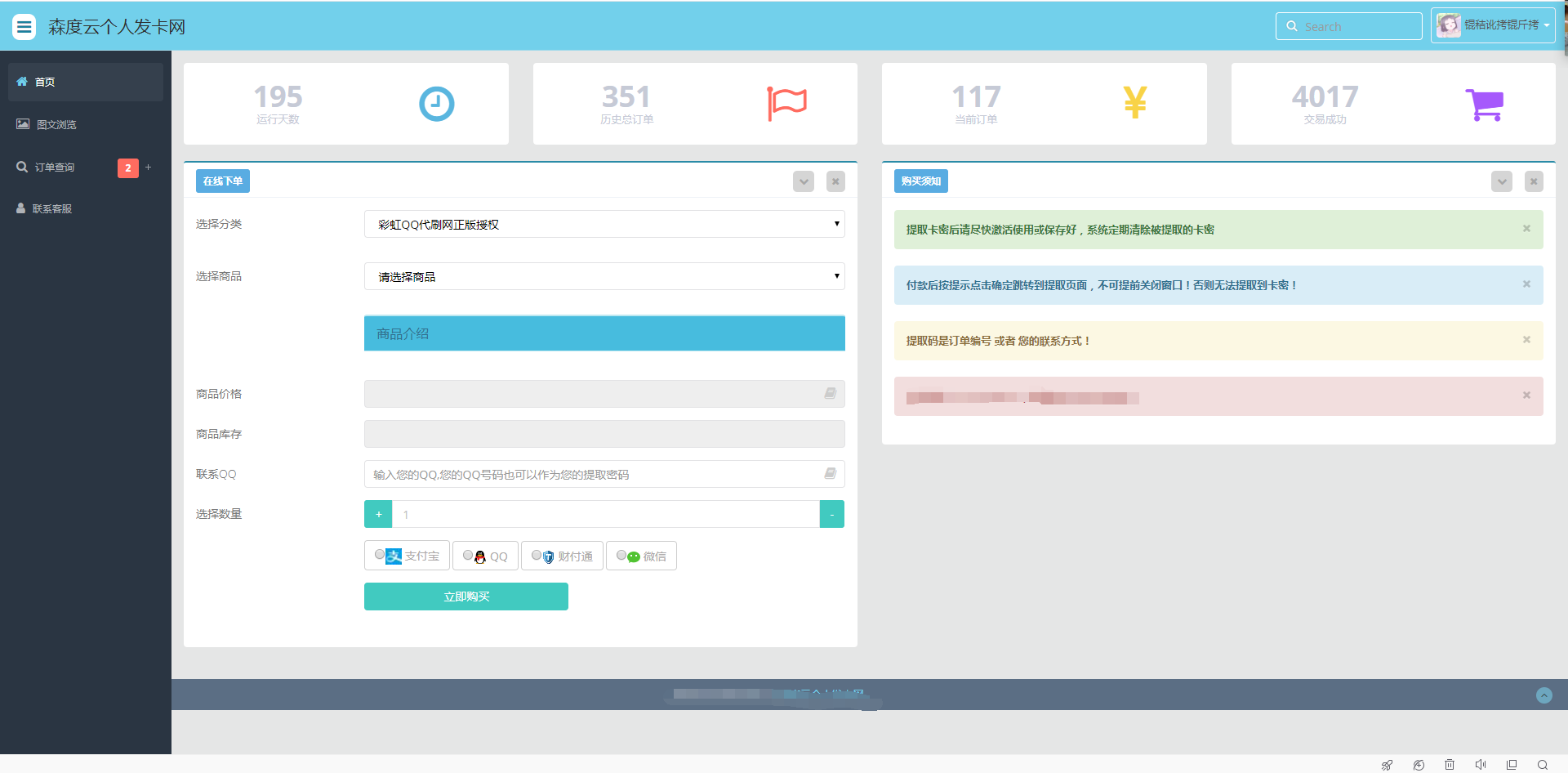Close the 在线下单 panel
1568x773 pixels.
coord(835,181)
